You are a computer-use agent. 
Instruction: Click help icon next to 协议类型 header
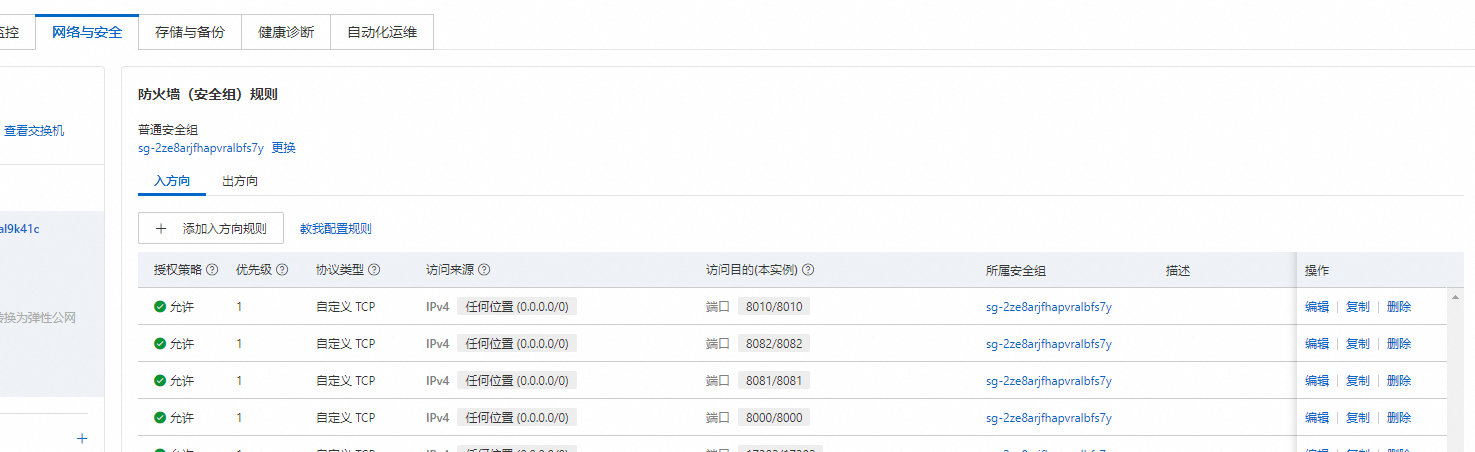pyautogui.click(x=374, y=270)
